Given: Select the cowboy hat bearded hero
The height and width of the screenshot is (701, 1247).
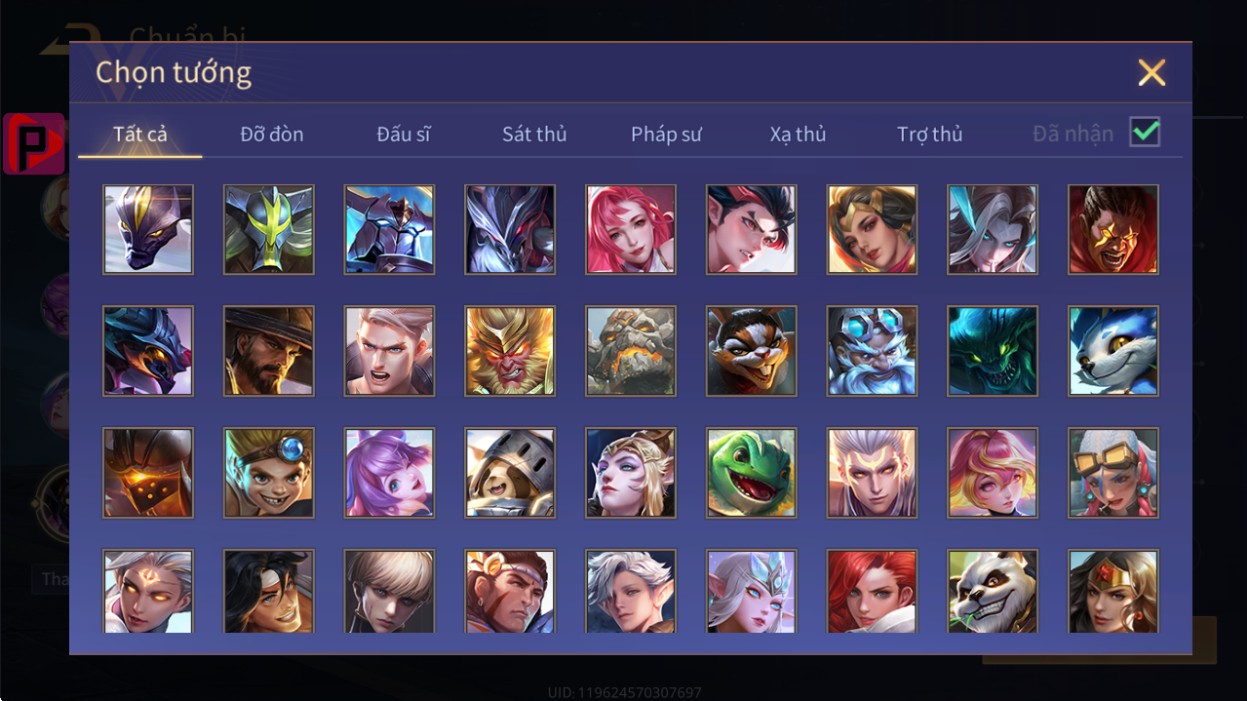Looking at the screenshot, I should (269, 351).
